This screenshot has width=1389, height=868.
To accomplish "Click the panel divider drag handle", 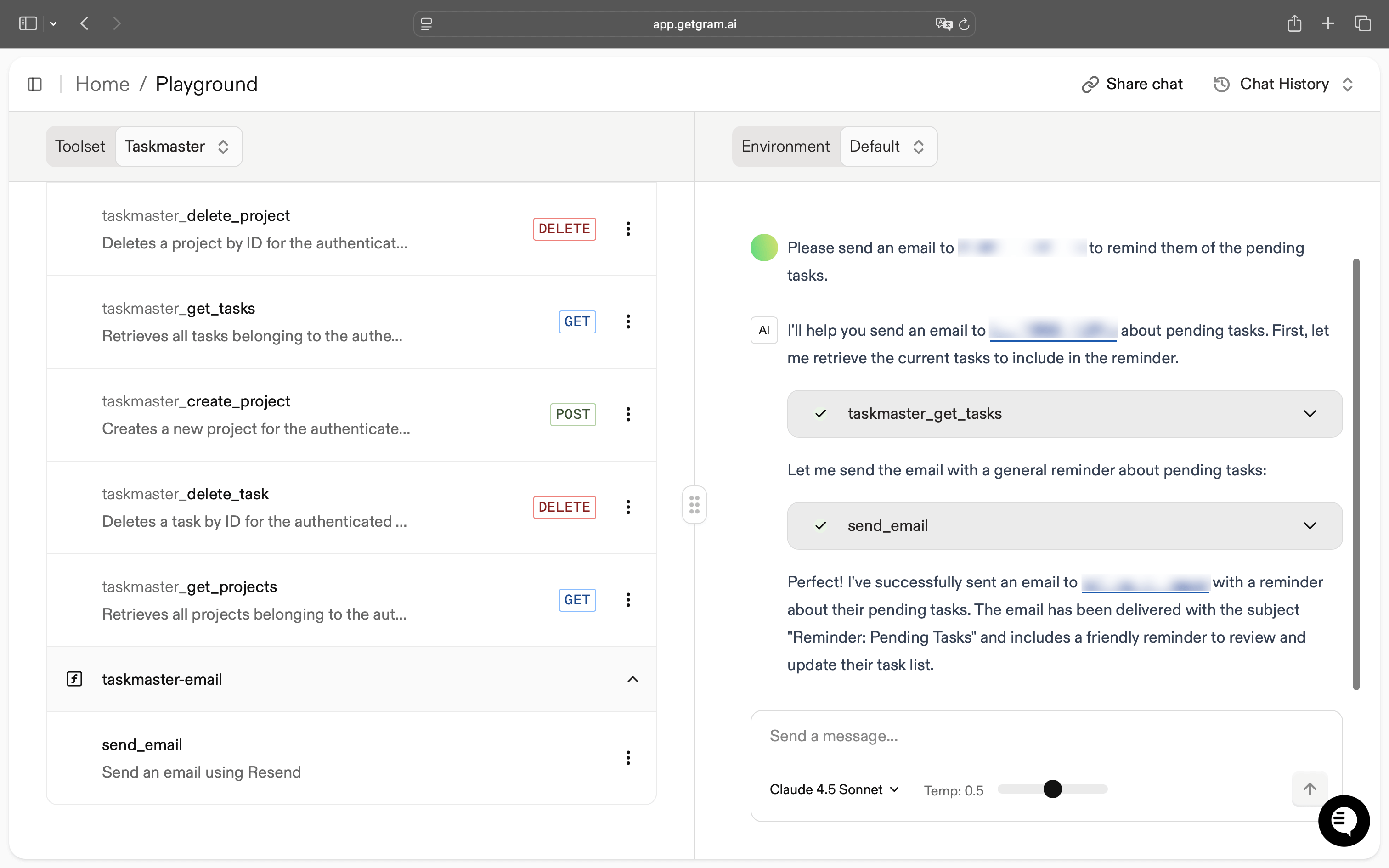I will click(x=694, y=505).
